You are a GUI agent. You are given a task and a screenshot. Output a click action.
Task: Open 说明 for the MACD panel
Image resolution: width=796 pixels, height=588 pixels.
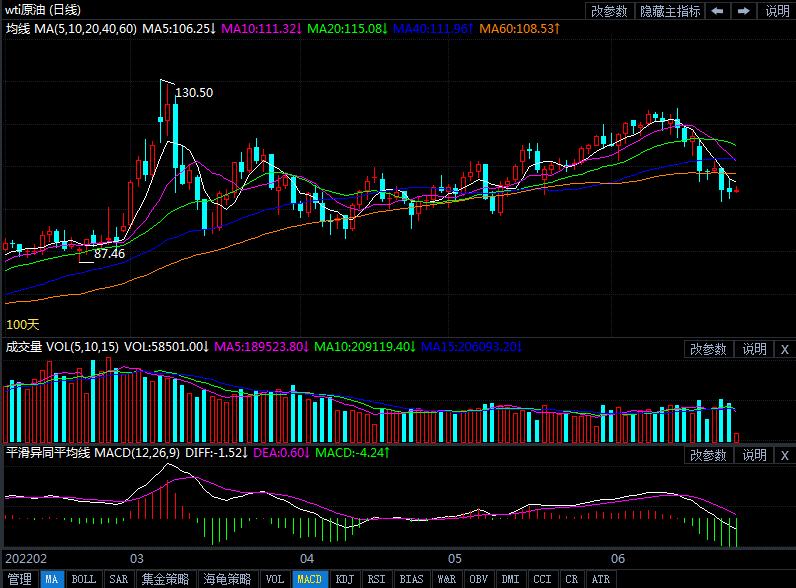754,455
